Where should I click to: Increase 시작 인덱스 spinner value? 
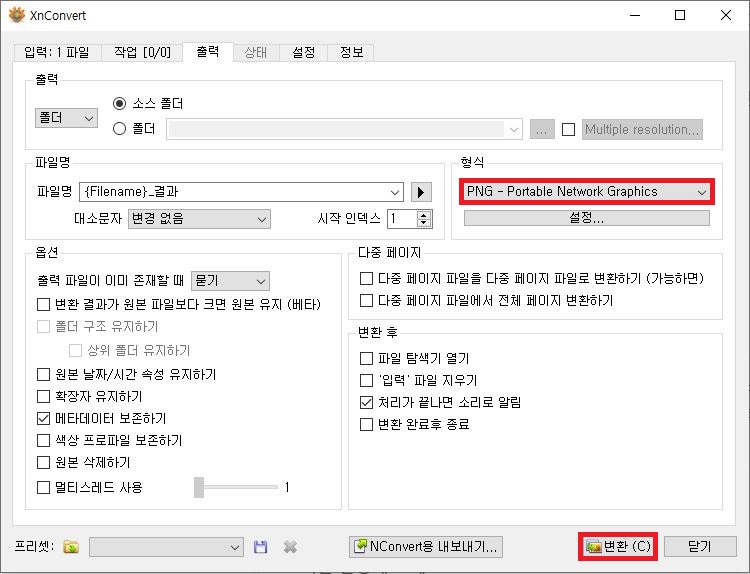(x=423, y=215)
